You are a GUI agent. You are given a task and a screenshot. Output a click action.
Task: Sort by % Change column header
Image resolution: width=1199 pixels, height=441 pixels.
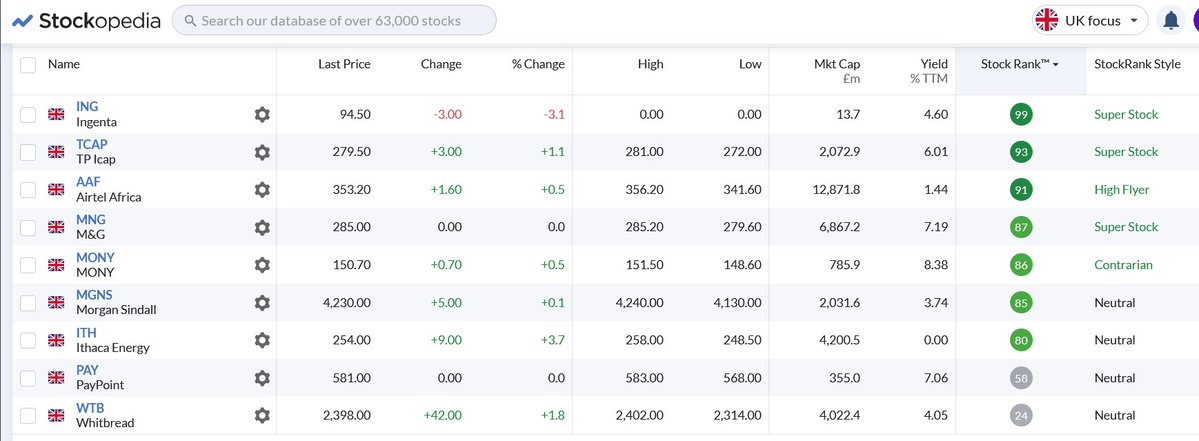538,65
